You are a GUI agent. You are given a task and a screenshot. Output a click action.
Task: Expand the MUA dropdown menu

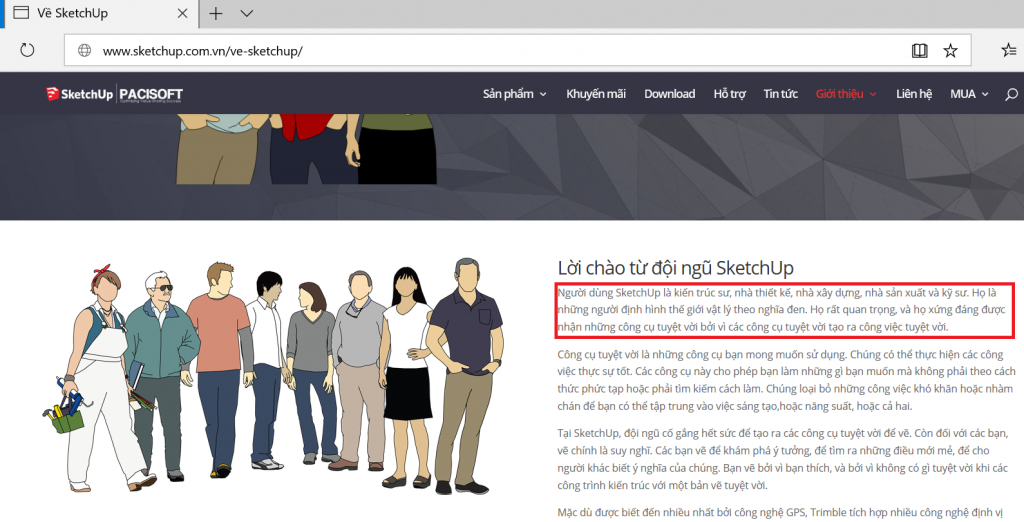click(969, 94)
